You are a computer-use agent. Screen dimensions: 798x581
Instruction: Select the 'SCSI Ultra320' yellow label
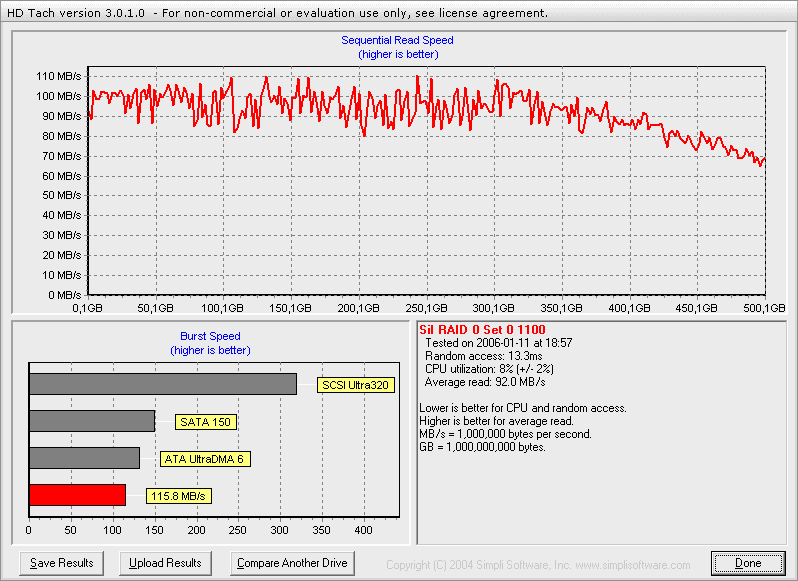point(356,385)
